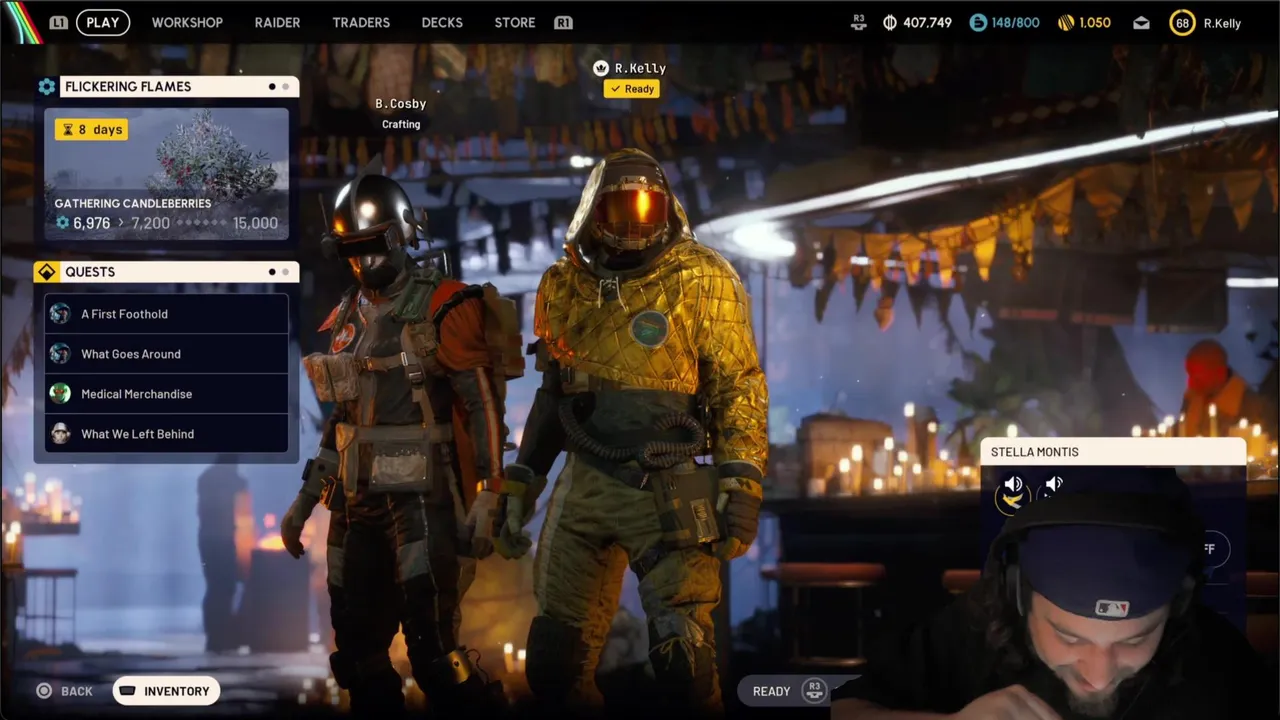This screenshot has height=720, width=1280.
Task: Mute the first player's voice speaker icon
Action: 1013,486
